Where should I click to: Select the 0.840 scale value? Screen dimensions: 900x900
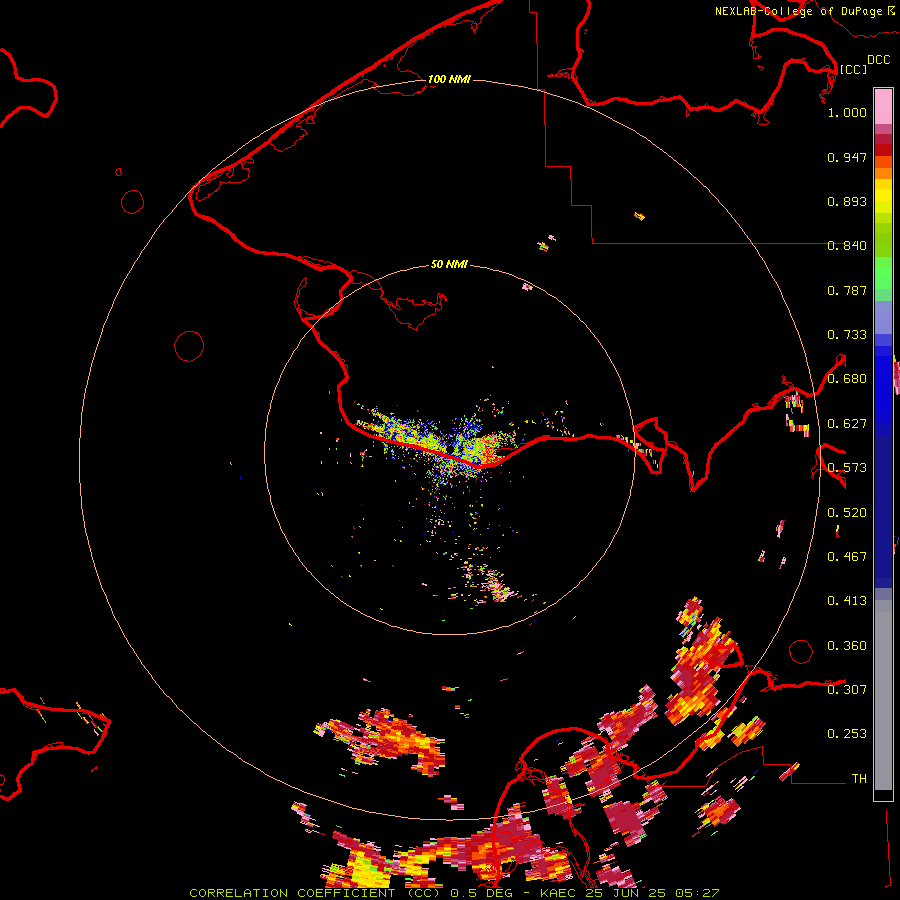[x=847, y=246]
